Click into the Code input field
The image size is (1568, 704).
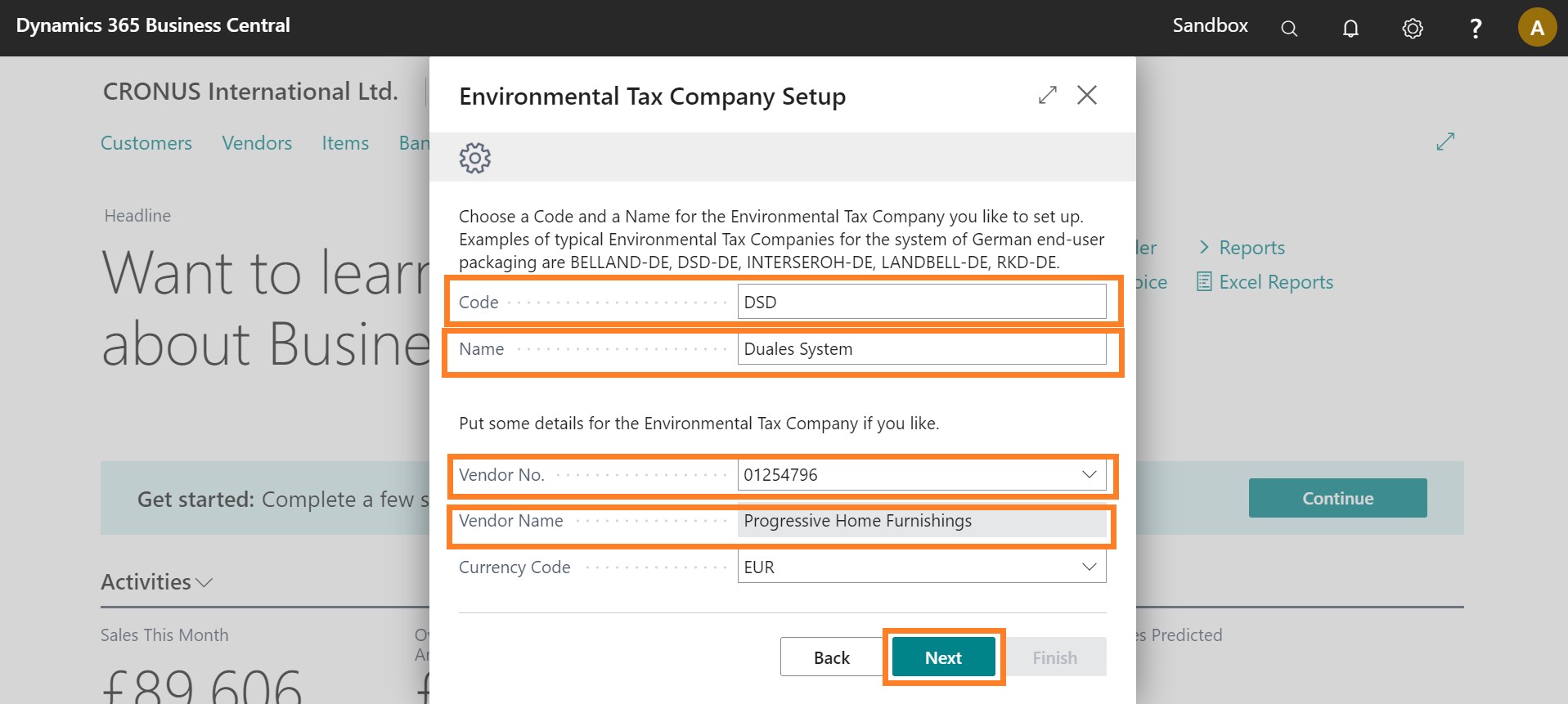[x=921, y=303]
